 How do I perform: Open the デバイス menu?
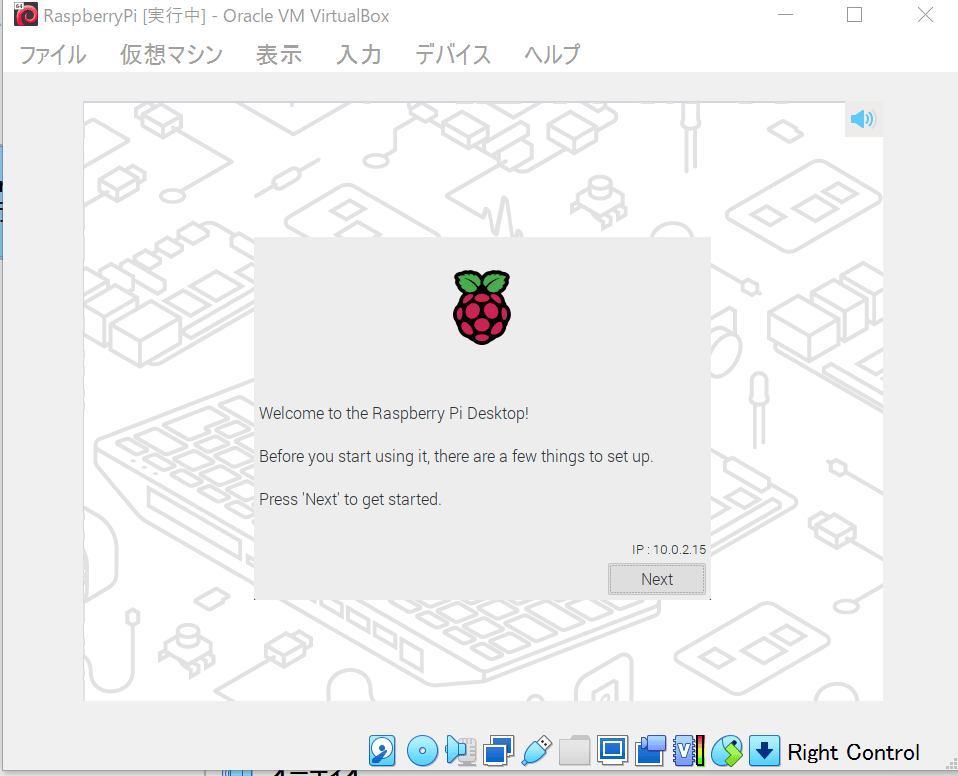tap(453, 54)
